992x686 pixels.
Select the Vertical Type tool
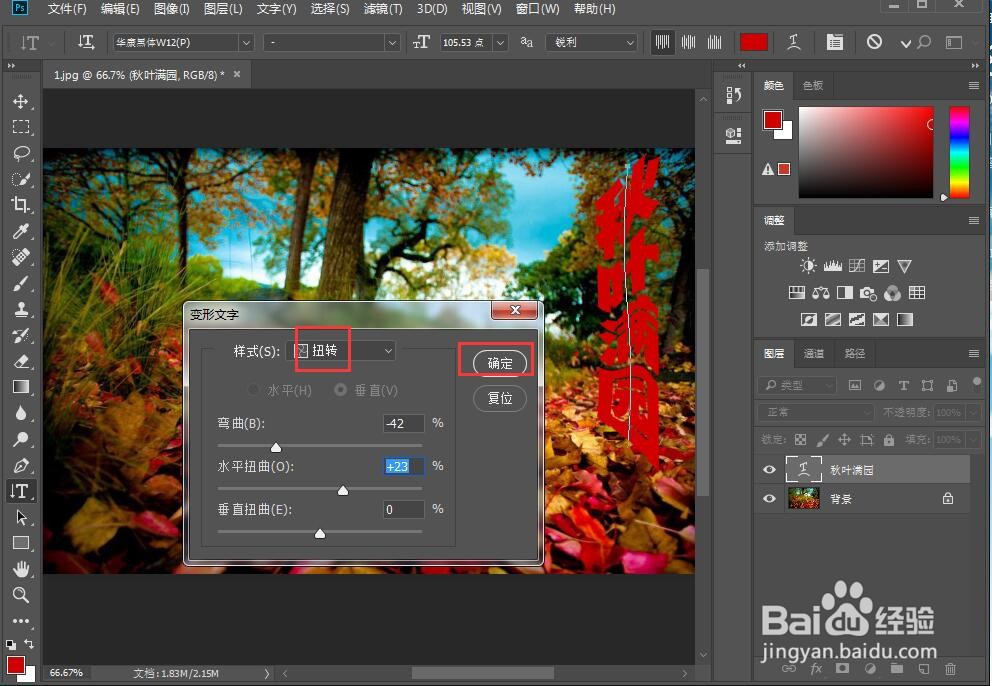(x=21, y=491)
